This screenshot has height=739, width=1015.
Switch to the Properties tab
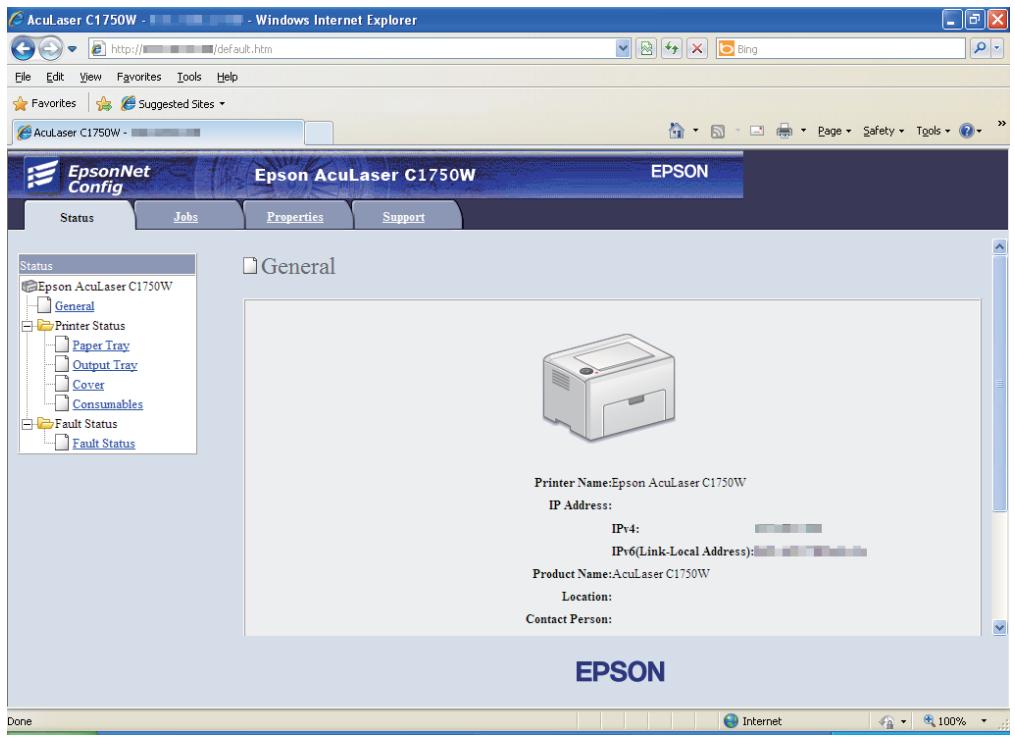[x=295, y=217]
